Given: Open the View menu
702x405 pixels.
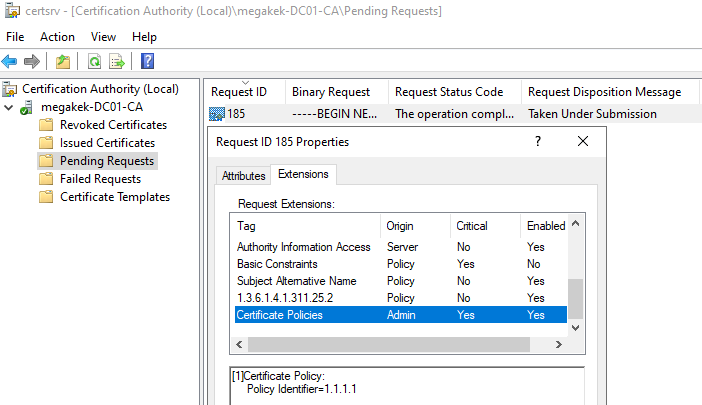Looking at the screenshot, I should [103, 37].
